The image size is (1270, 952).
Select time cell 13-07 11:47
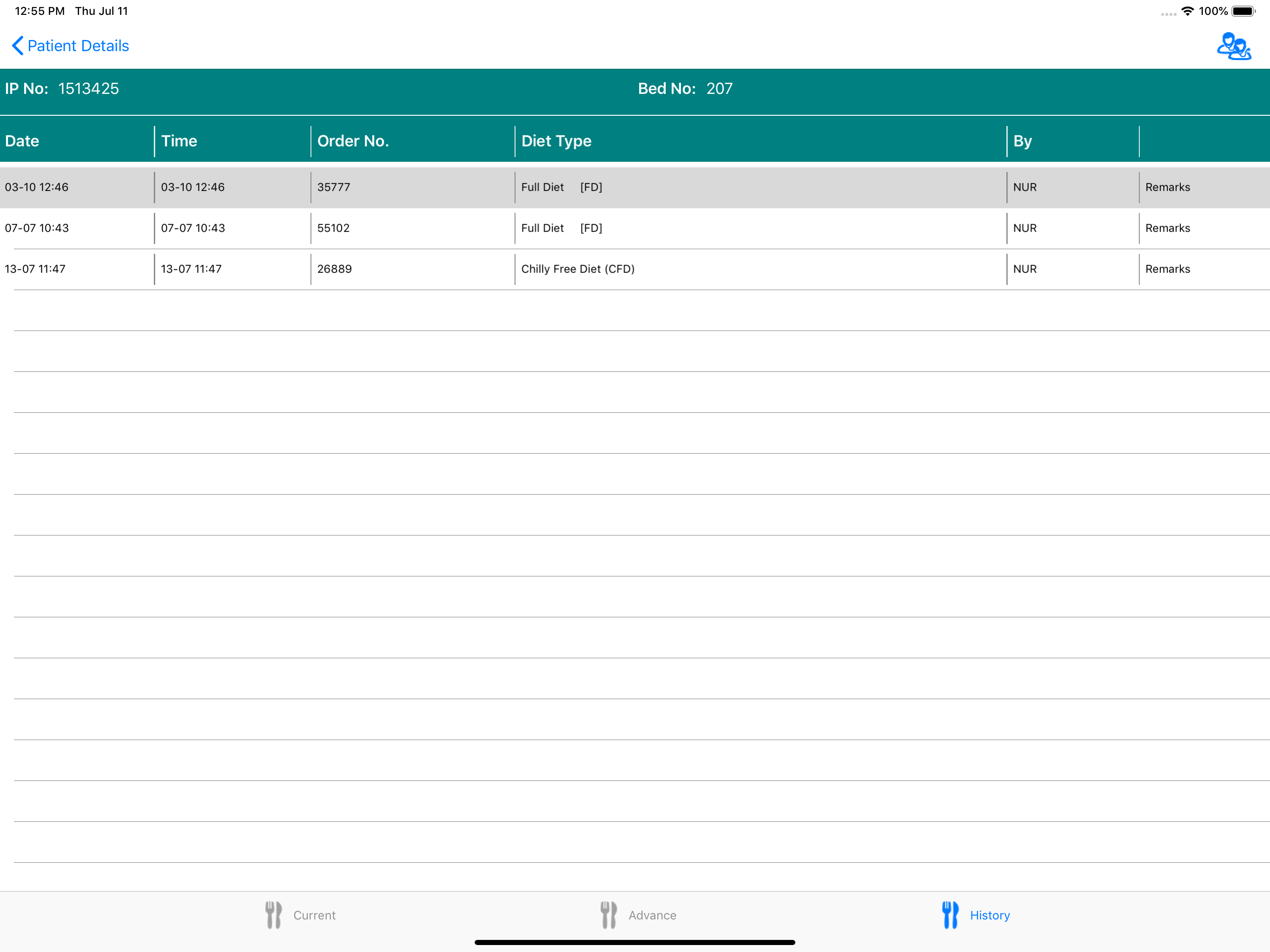coord(191,269)
